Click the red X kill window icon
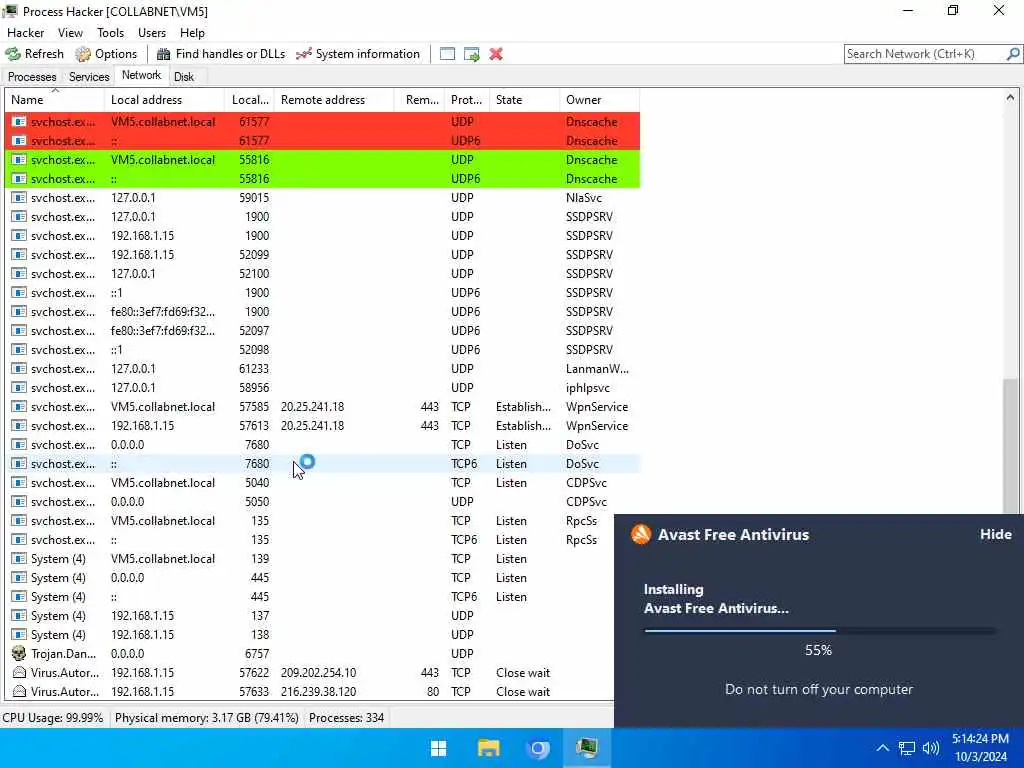The height and width of the screenshot is (768, 1024). point(496,54)
